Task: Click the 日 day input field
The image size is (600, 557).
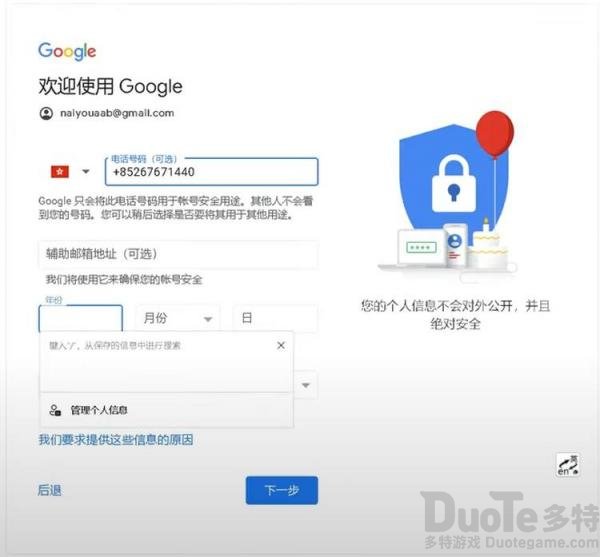Action: coord(275,318)
